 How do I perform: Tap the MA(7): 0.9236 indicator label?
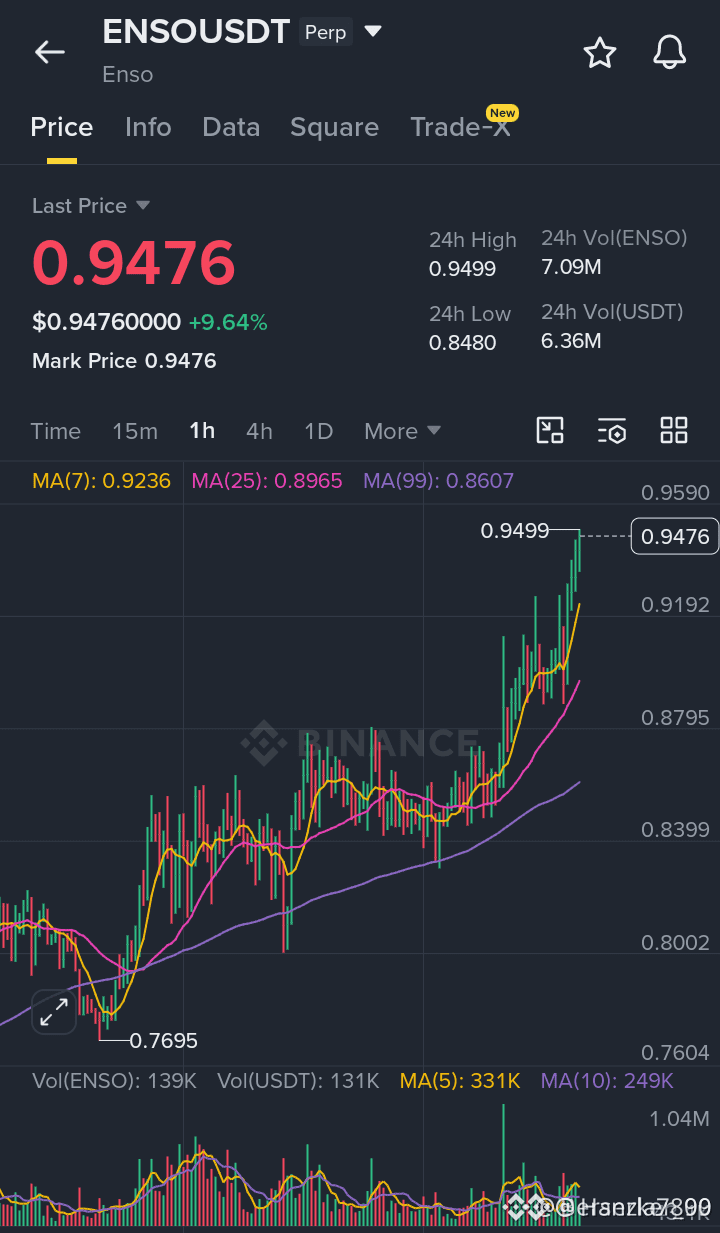101,481
